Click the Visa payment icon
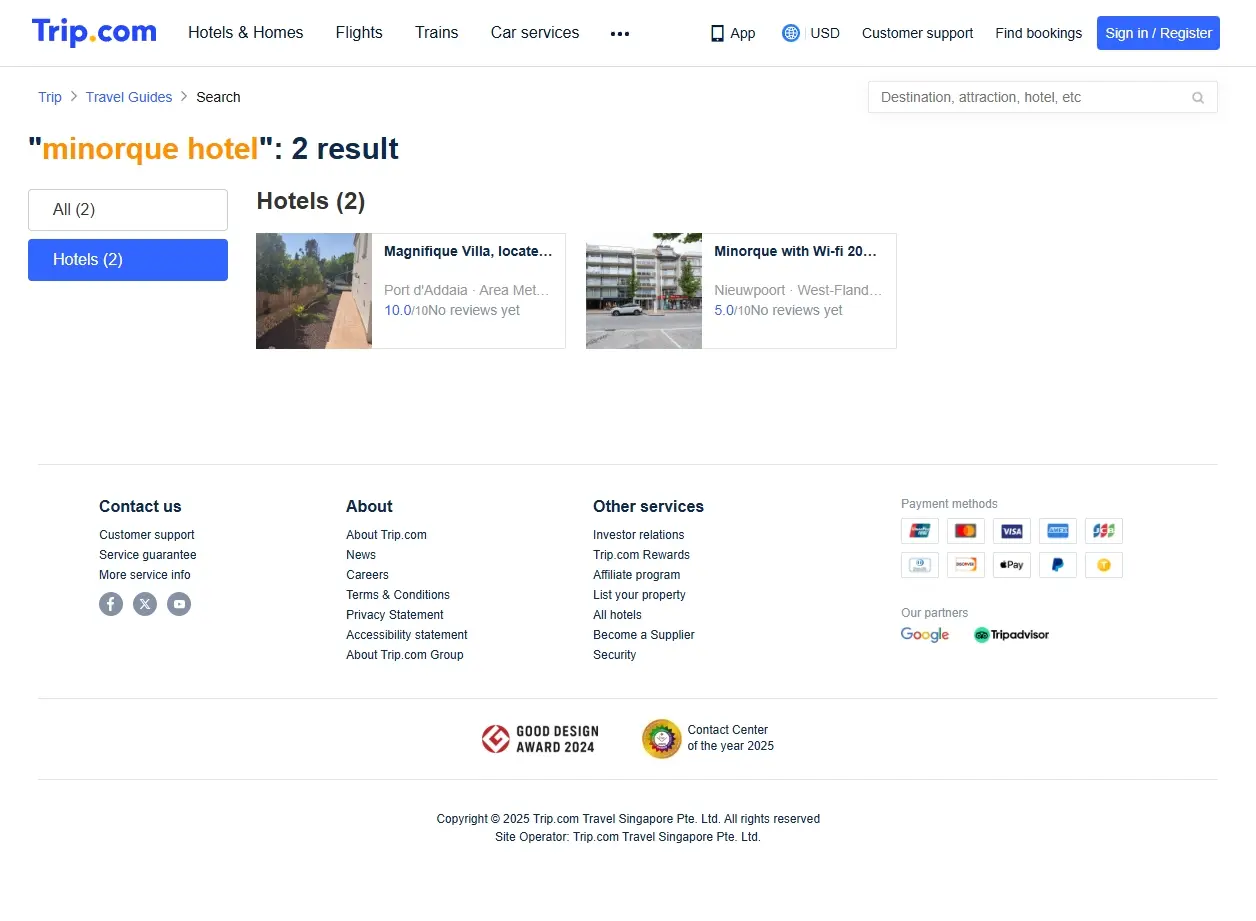 tap(1012, 531)
